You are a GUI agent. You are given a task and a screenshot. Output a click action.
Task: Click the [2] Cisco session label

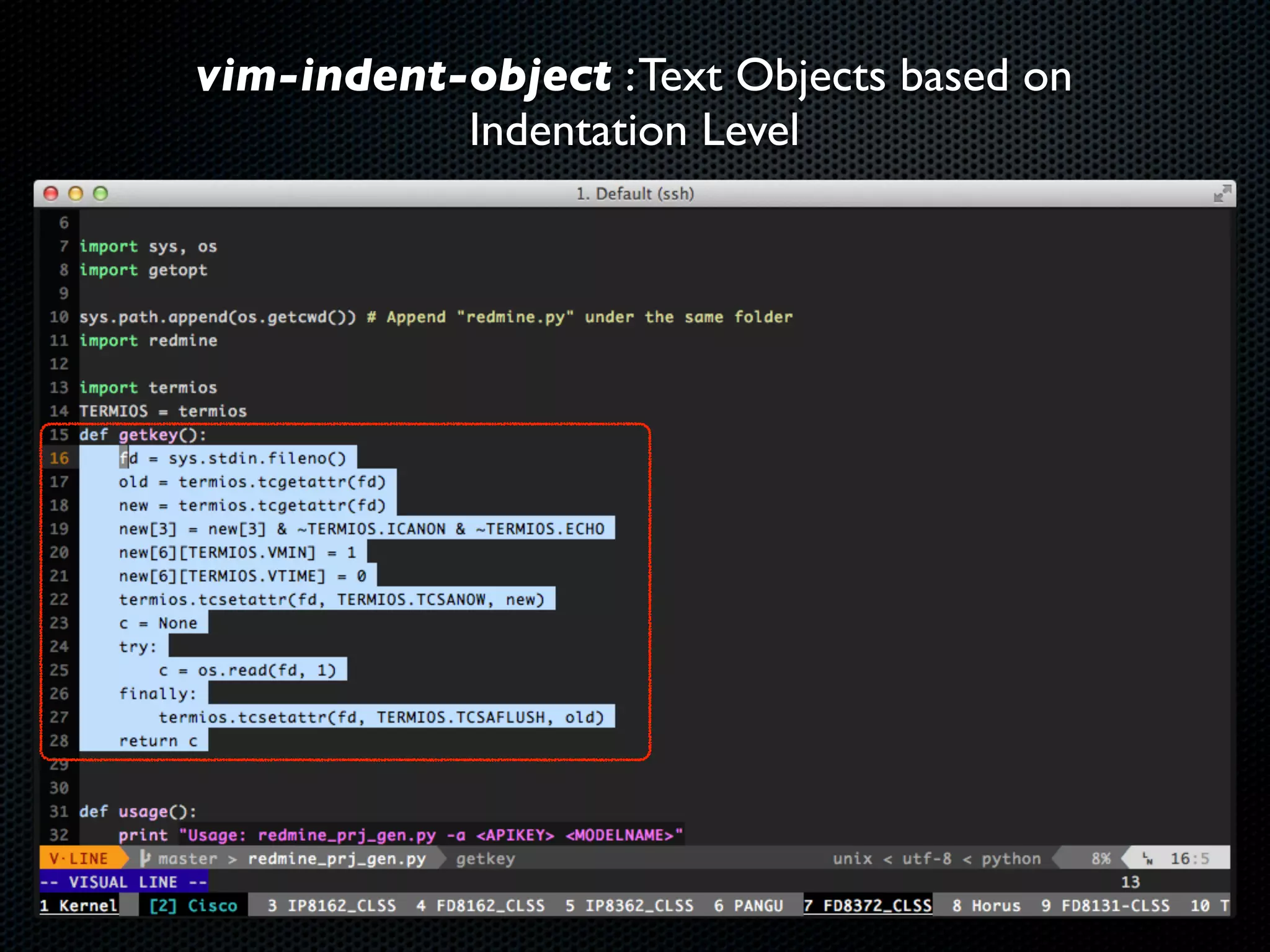pyautogui.click(x=193, y=906)
